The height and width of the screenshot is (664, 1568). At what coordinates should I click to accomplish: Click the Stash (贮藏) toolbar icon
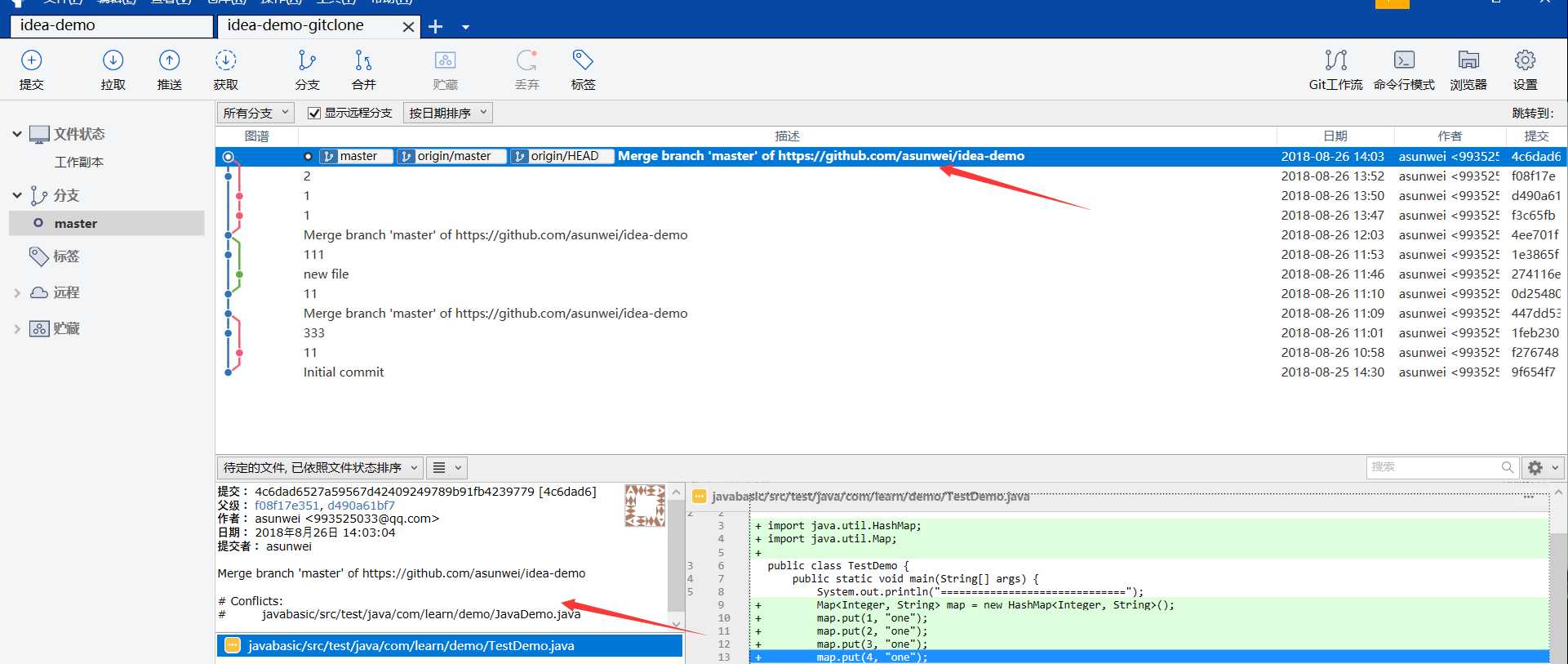pyautogui.click(x=445, y=60)
